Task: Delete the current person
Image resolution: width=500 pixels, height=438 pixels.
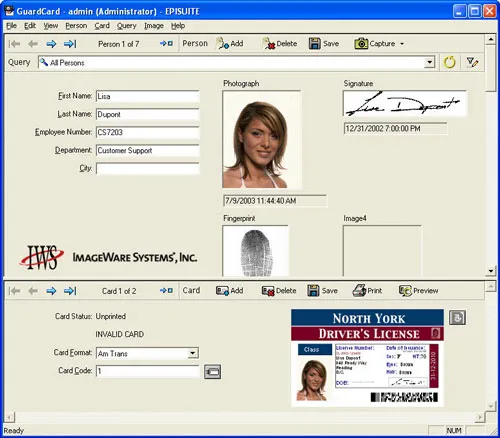Action: [x=279, y=43]
